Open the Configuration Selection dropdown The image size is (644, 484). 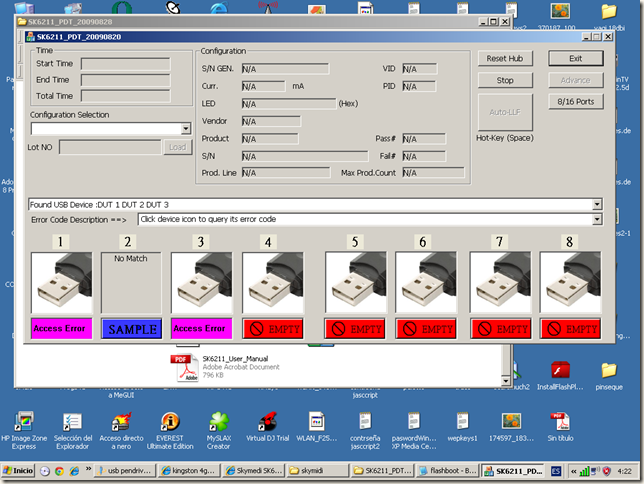[x=186, y=129]
